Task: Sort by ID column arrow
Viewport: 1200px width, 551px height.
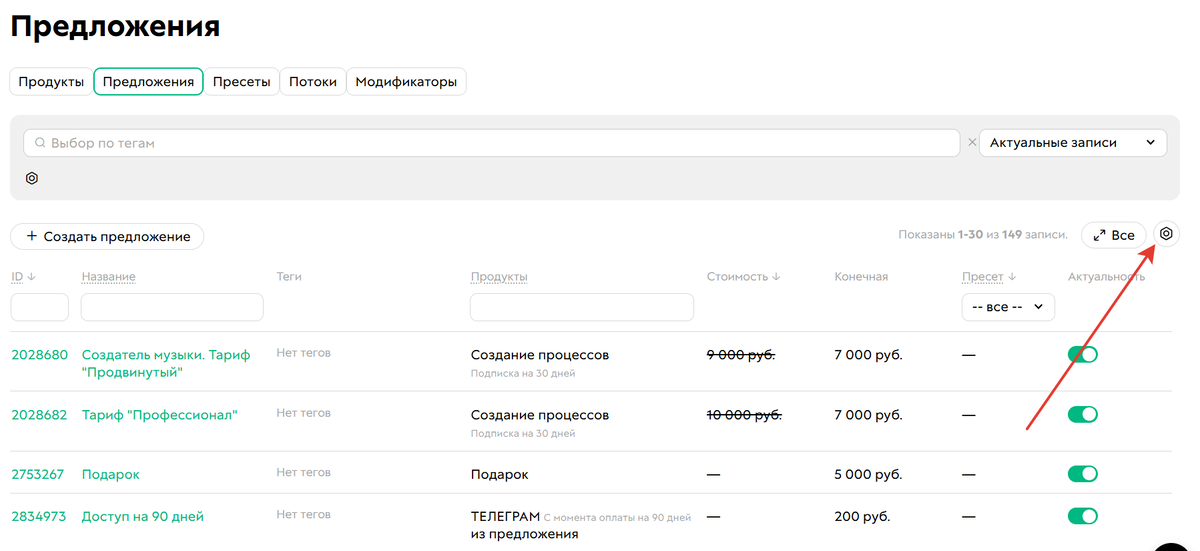Action: [31, 277]
